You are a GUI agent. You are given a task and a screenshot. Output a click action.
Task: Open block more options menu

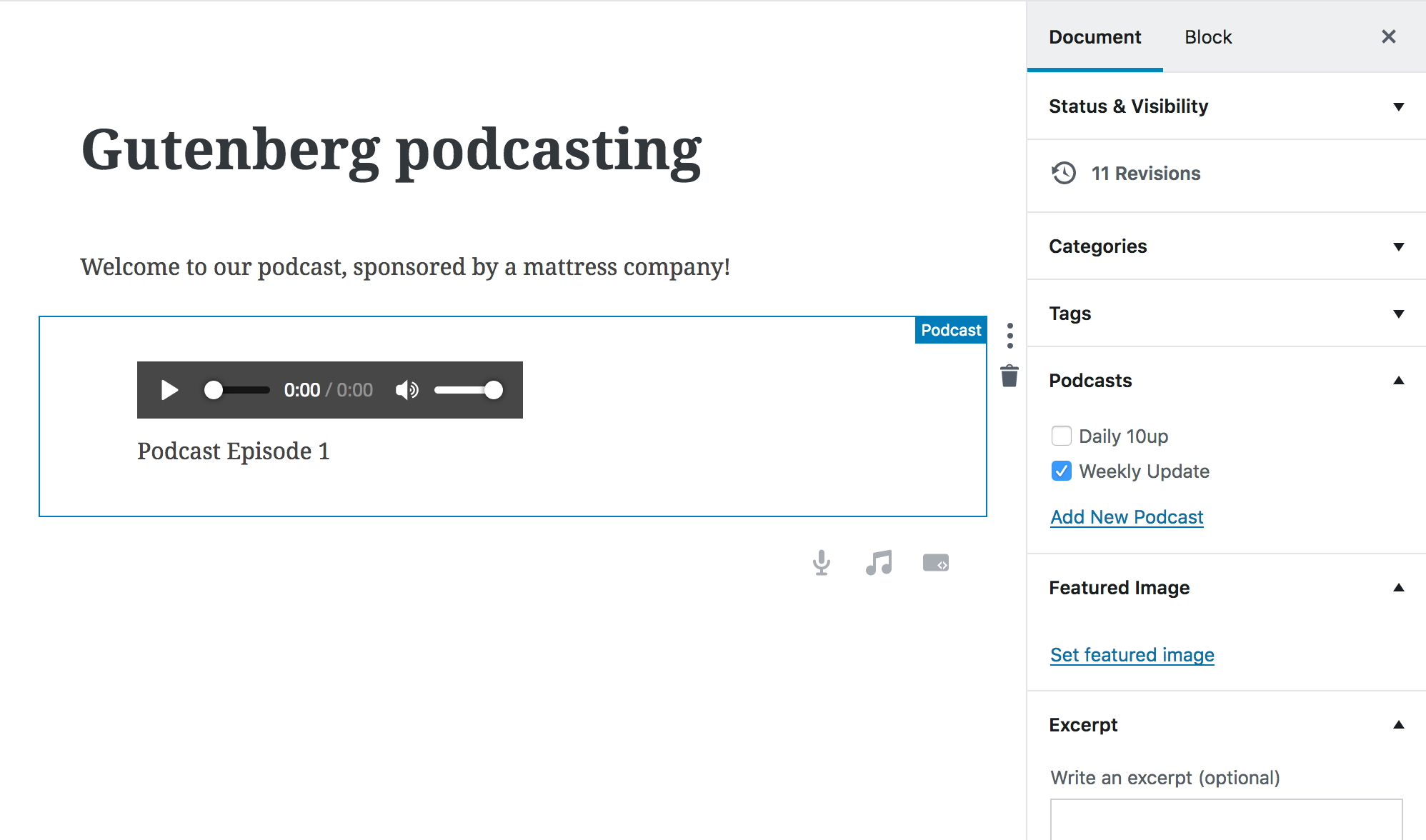(x=1009, y=335)
